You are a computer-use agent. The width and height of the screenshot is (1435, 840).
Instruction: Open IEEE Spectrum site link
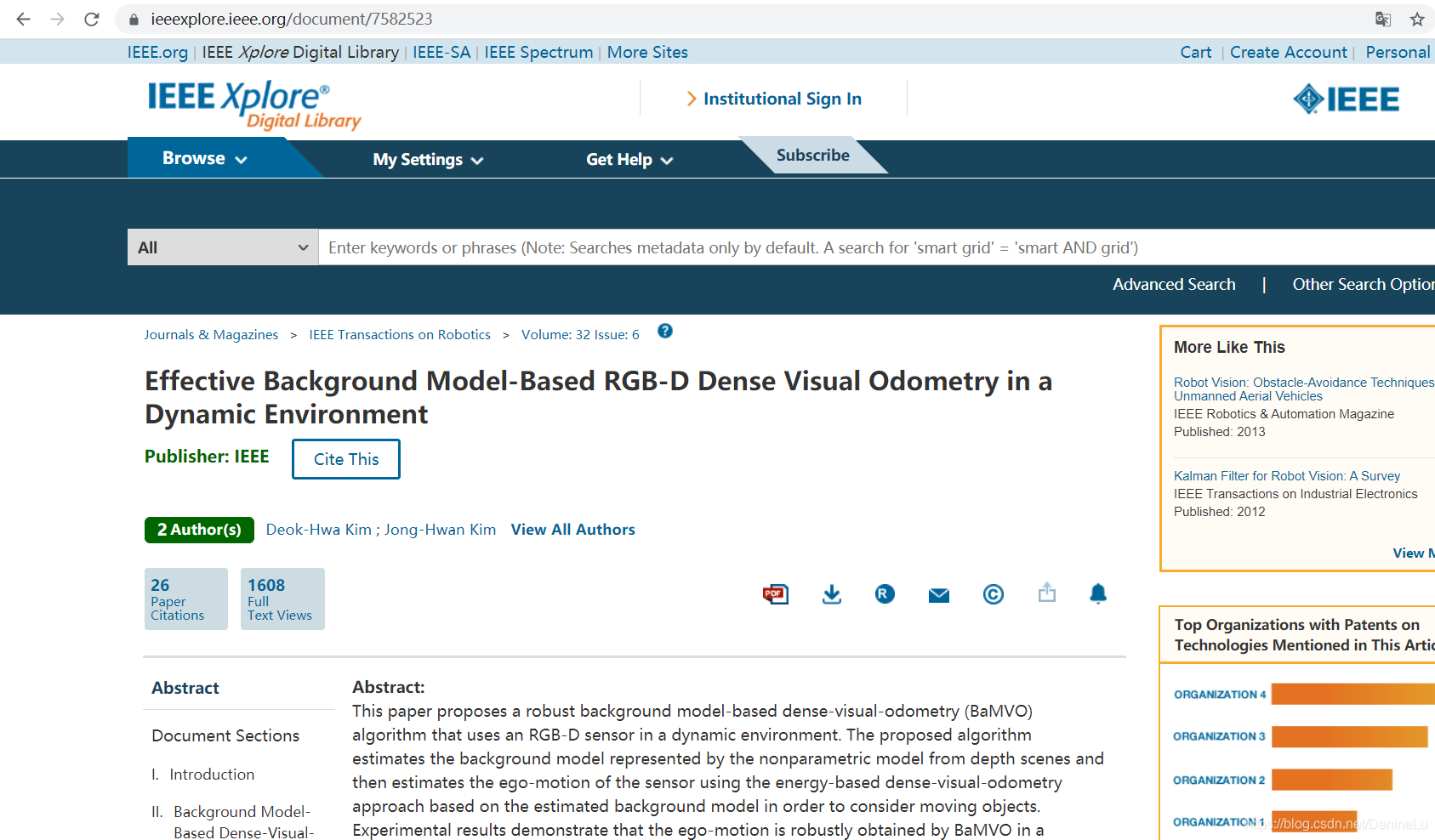click(x=538, y=52)
